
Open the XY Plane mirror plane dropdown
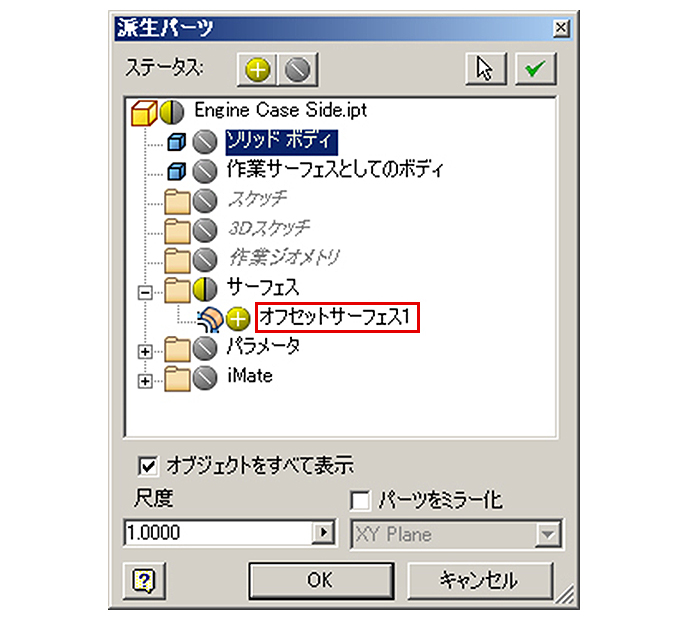point(548,534)
